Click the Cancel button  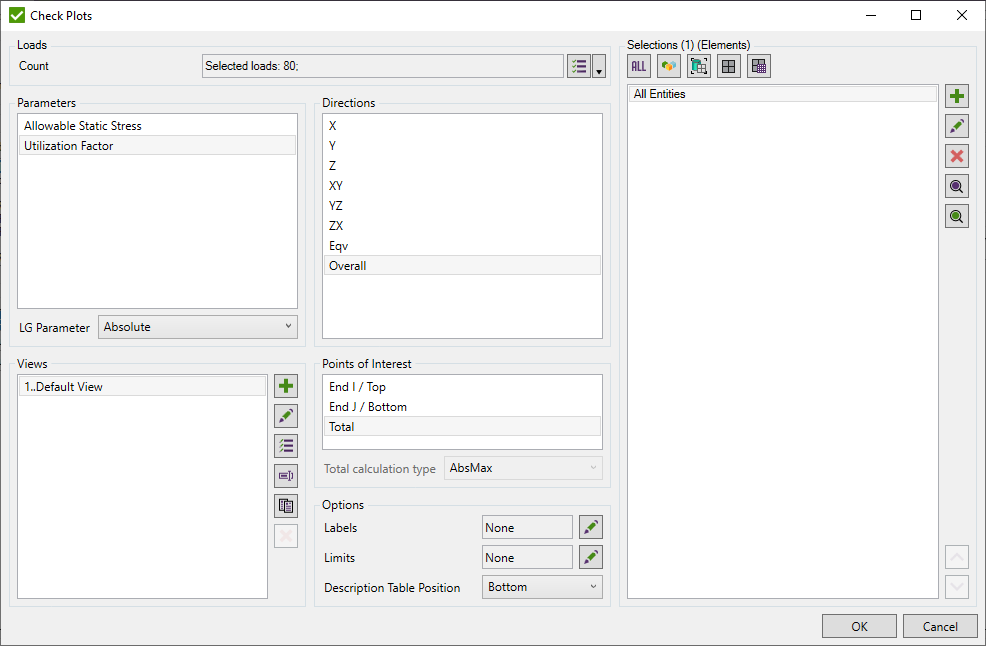tap(939, 626)
